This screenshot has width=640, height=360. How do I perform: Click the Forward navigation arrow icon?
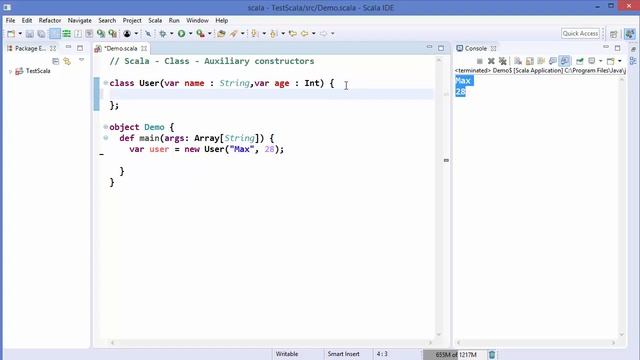323,34
